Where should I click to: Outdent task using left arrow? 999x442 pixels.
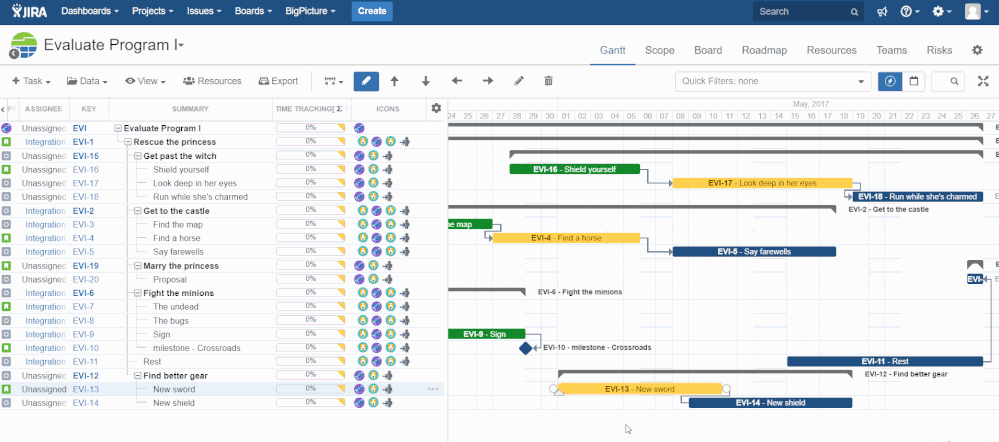tap(457, 81)
